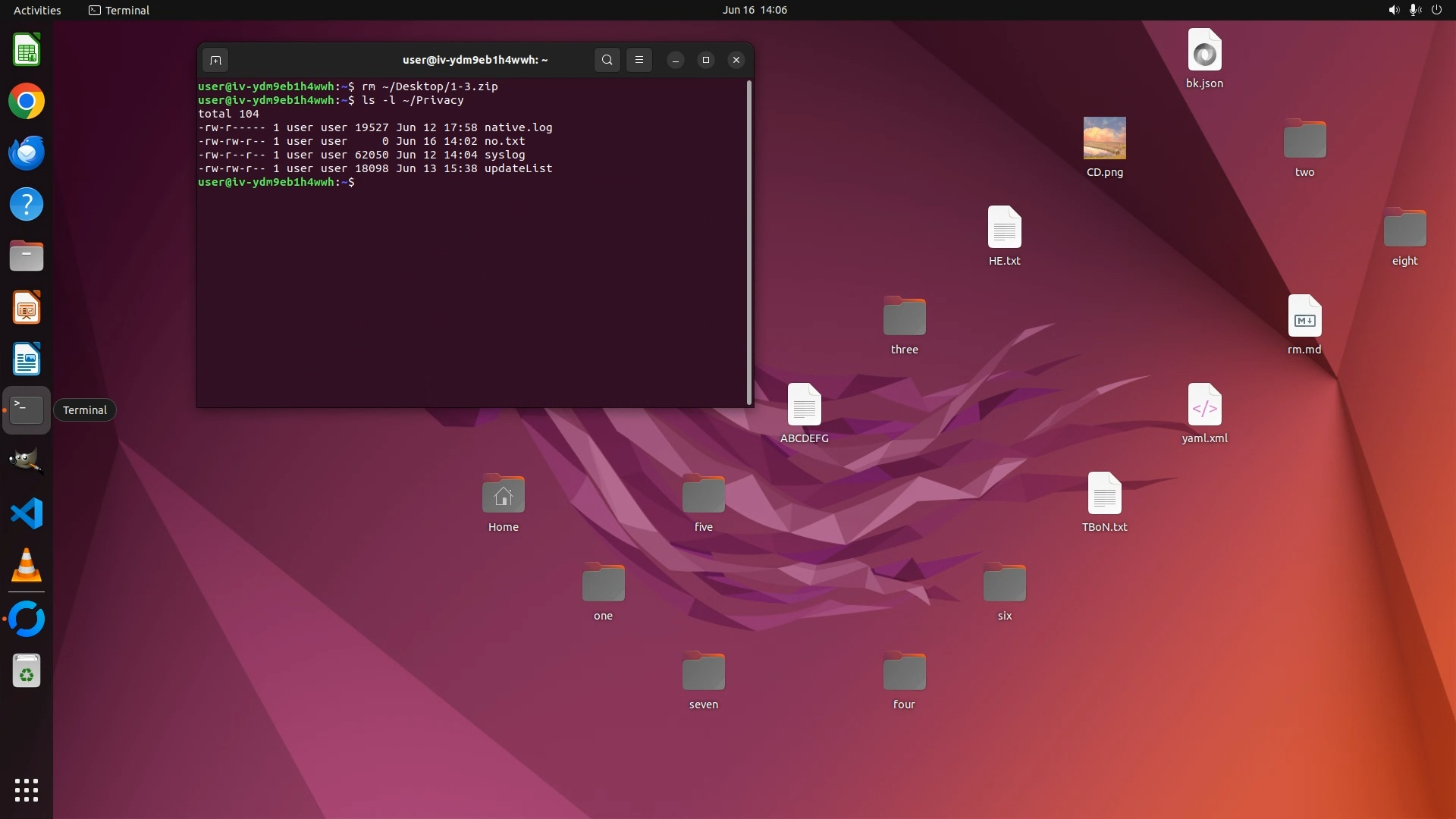Select the CD.png image thumbnail

pos(1104,138)
